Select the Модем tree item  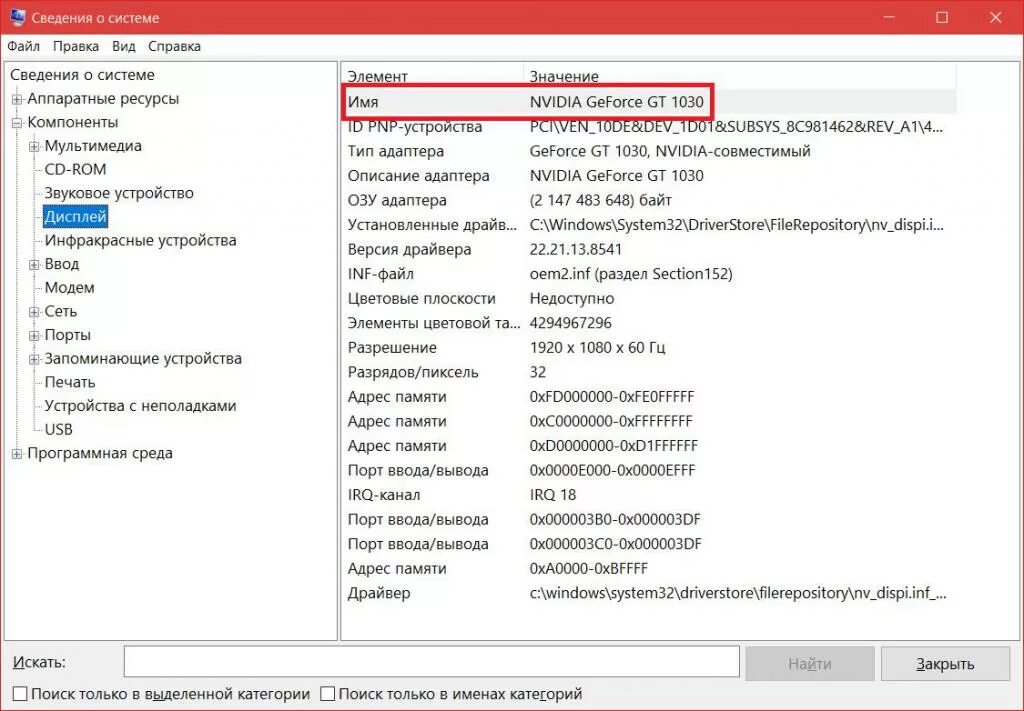point(69,288)
